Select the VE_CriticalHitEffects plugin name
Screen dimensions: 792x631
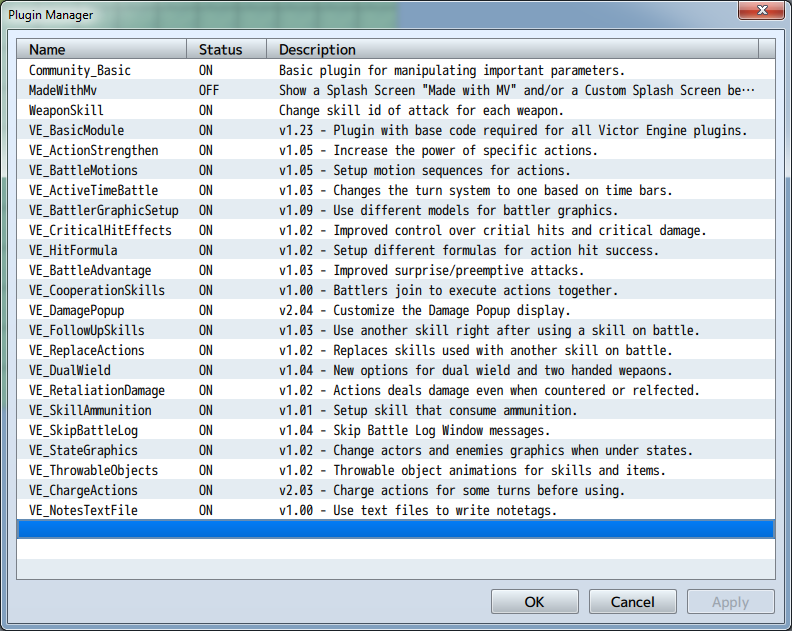coord(100,230)
